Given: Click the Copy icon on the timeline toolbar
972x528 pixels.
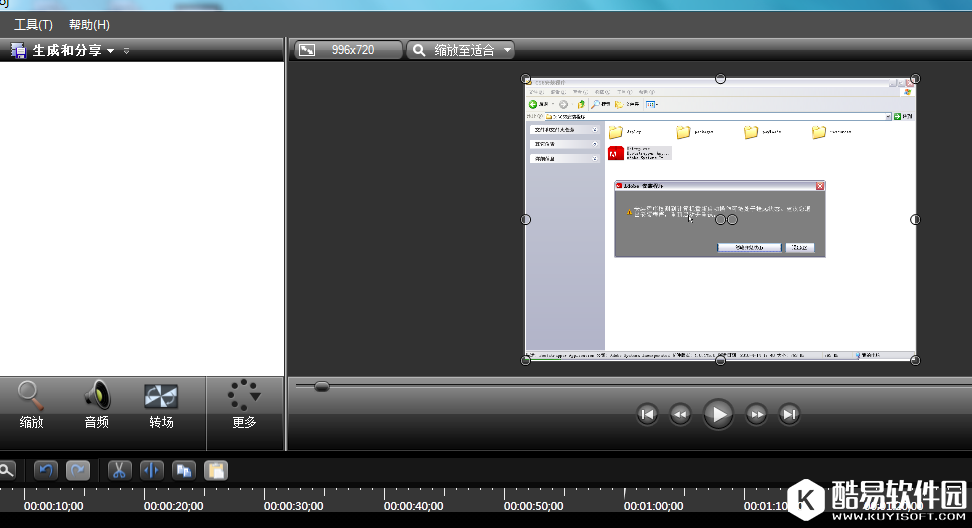Looking at the screenshot, I should (x=183, y=470).
